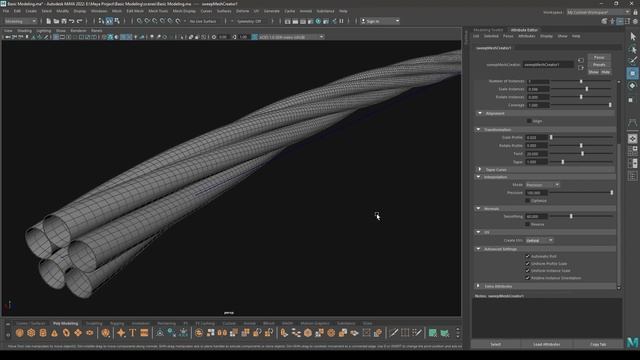The width and height of the screenshot is (640, 360).
Task: Open the Curves menu
Action: point(206,11)
